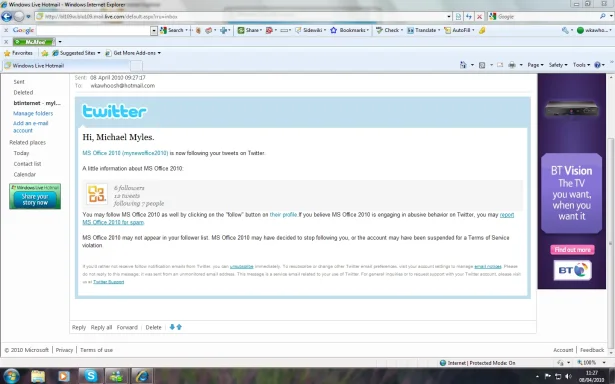Open Skype from the Windows taskbar
The image size is (615, 384).
coord(91,376)
